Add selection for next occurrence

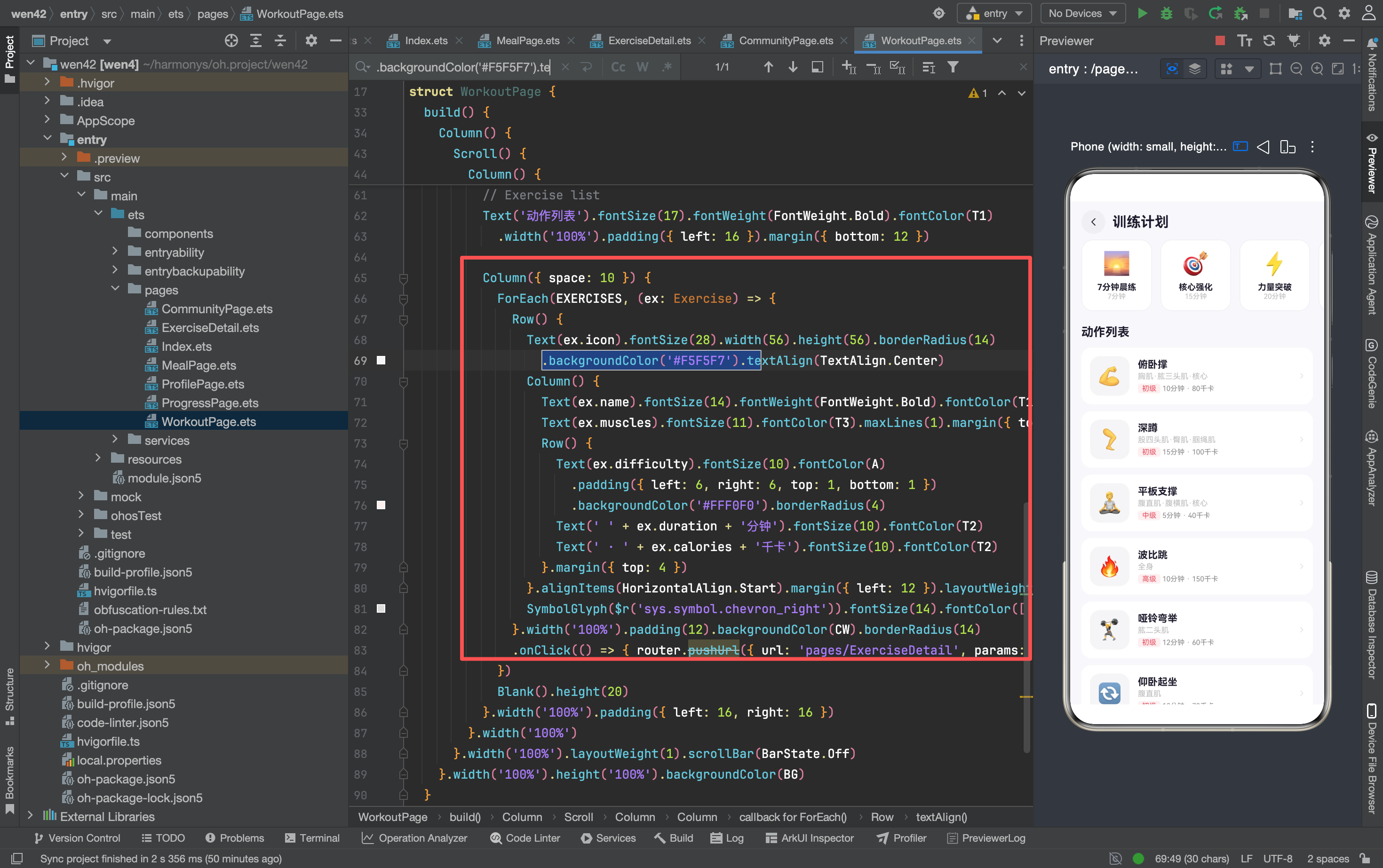[x=849, y=67]
